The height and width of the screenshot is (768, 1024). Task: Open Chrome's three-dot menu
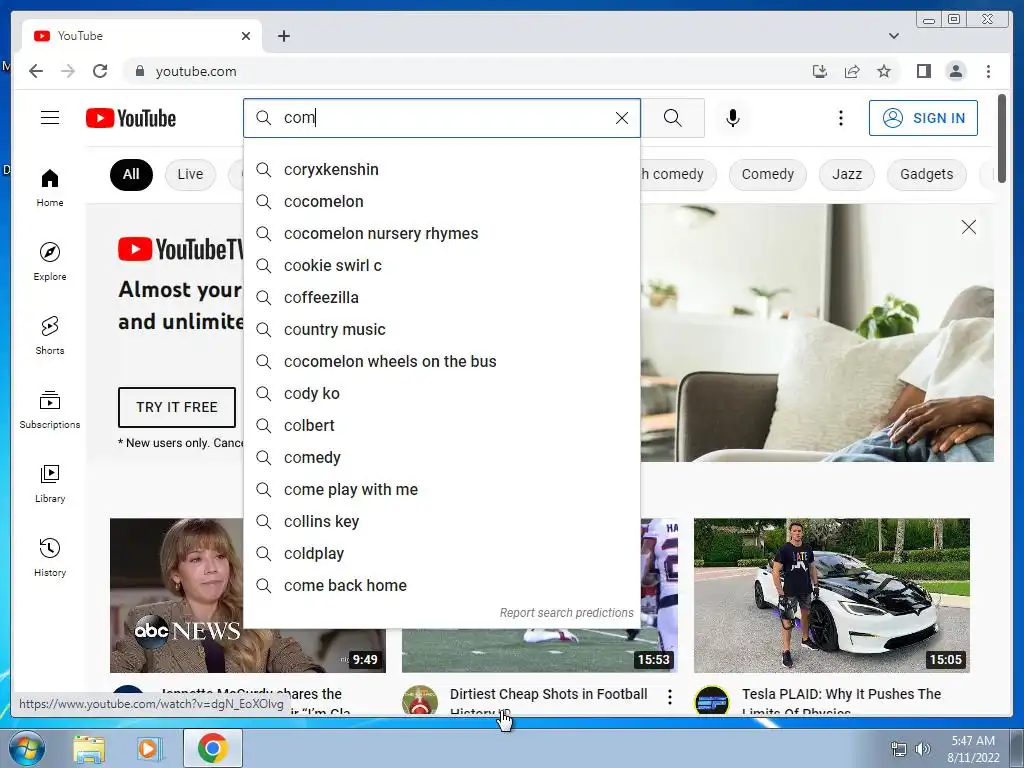tap(988, 71)
